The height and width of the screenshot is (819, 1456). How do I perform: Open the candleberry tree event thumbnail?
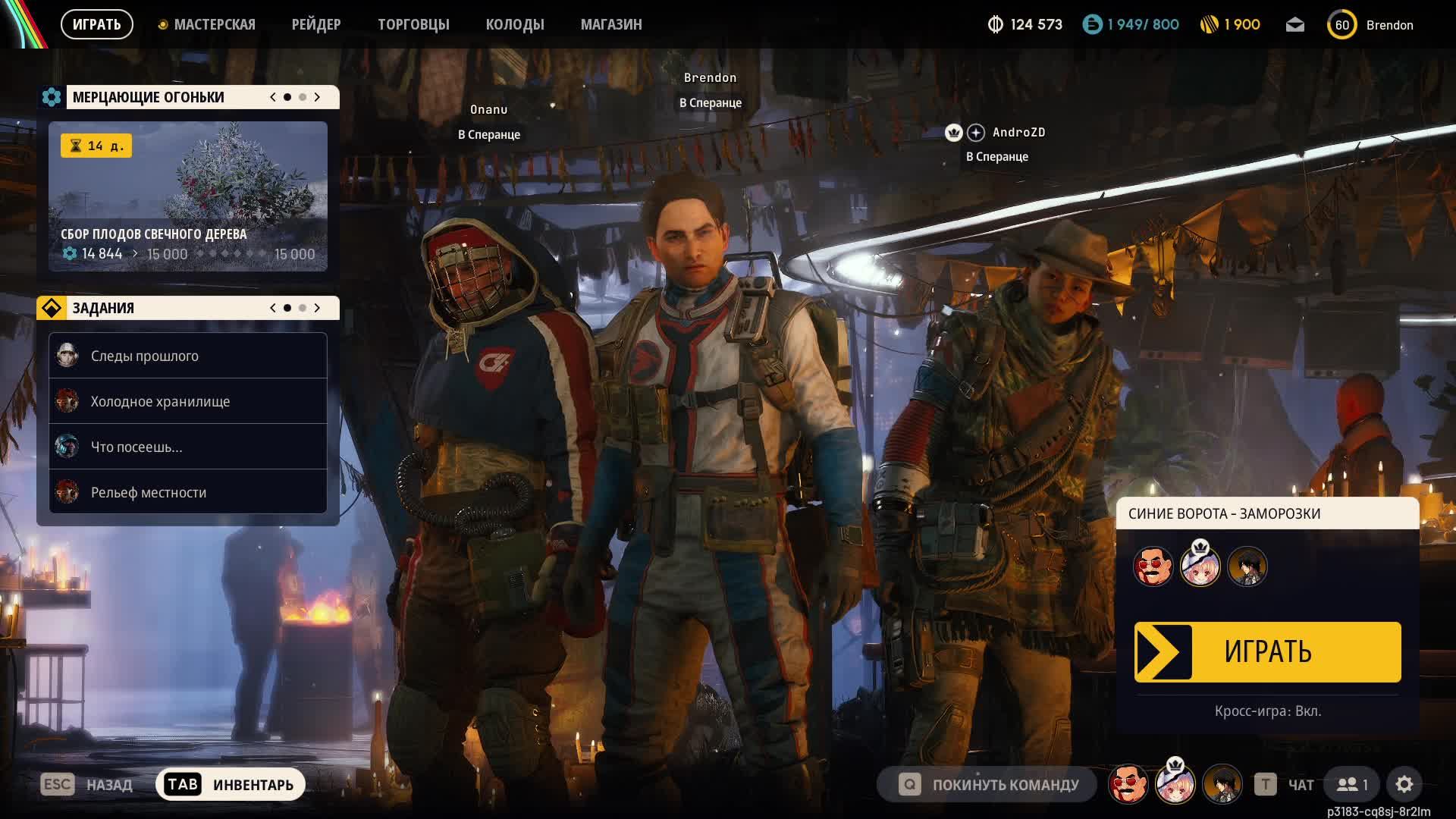(x=188, y=196)
